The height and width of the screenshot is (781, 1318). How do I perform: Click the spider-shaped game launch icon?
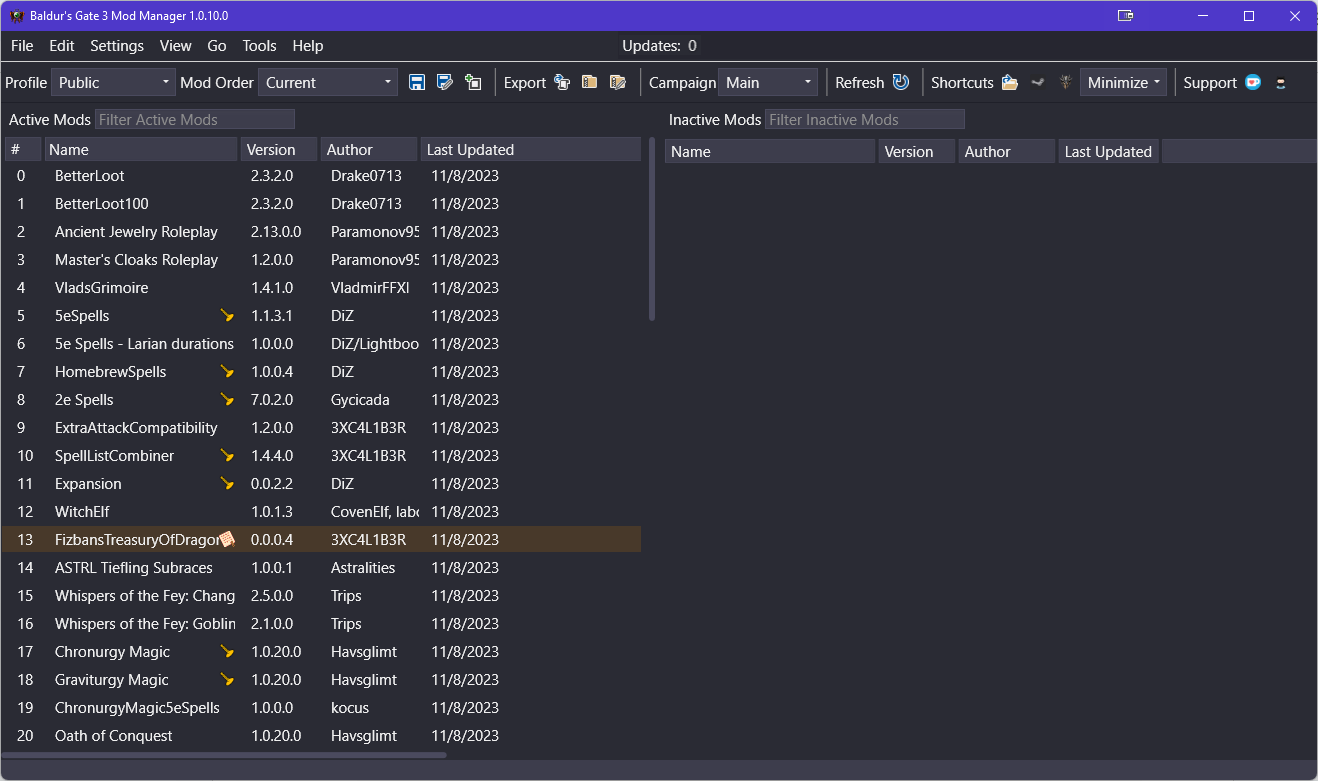pos(1066,82)
